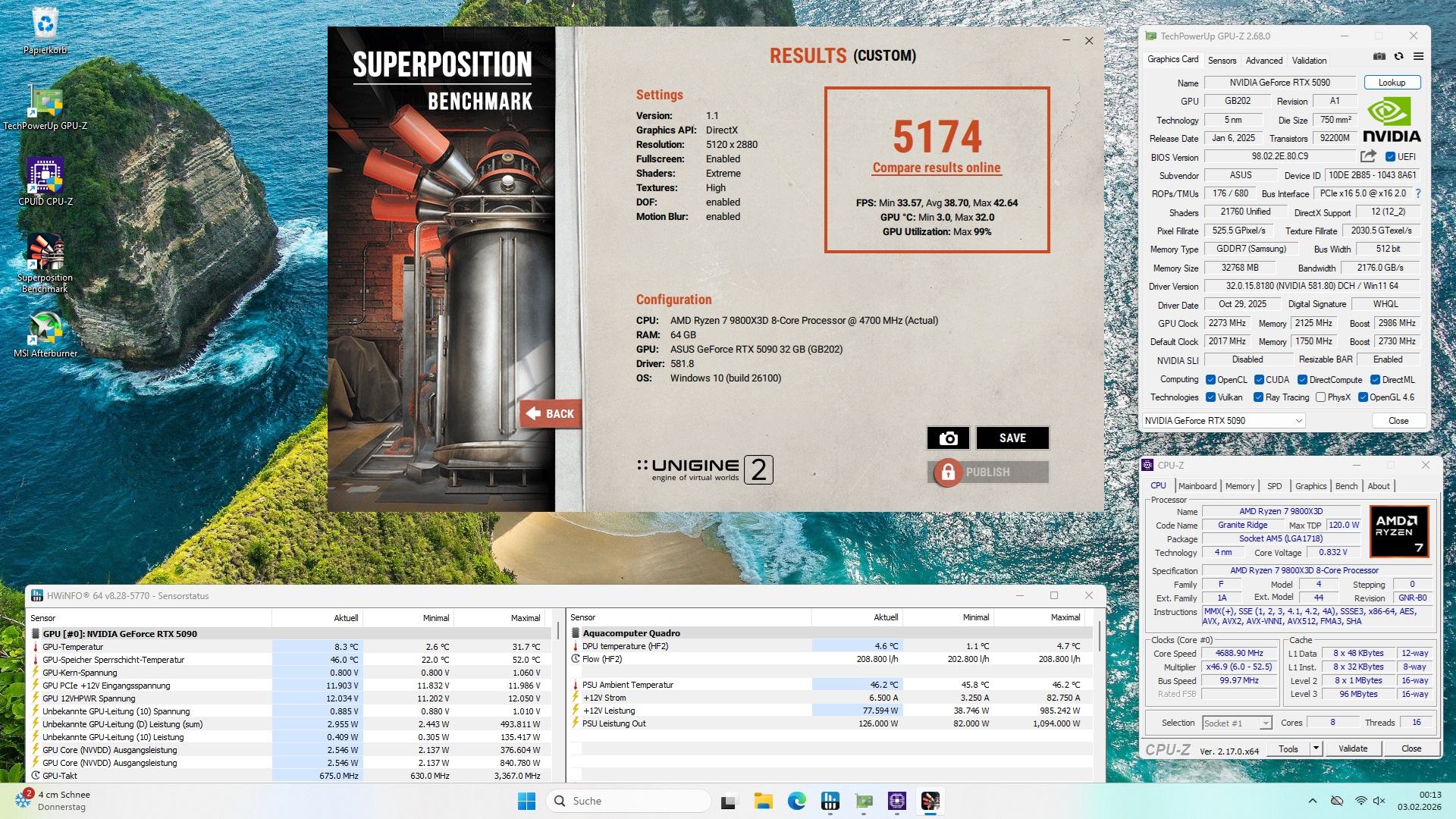This screenshot has height=819, width=1456.
Task: Expand the CPU-Z Tools dropdown arrow
Action: coord(1316,748)
